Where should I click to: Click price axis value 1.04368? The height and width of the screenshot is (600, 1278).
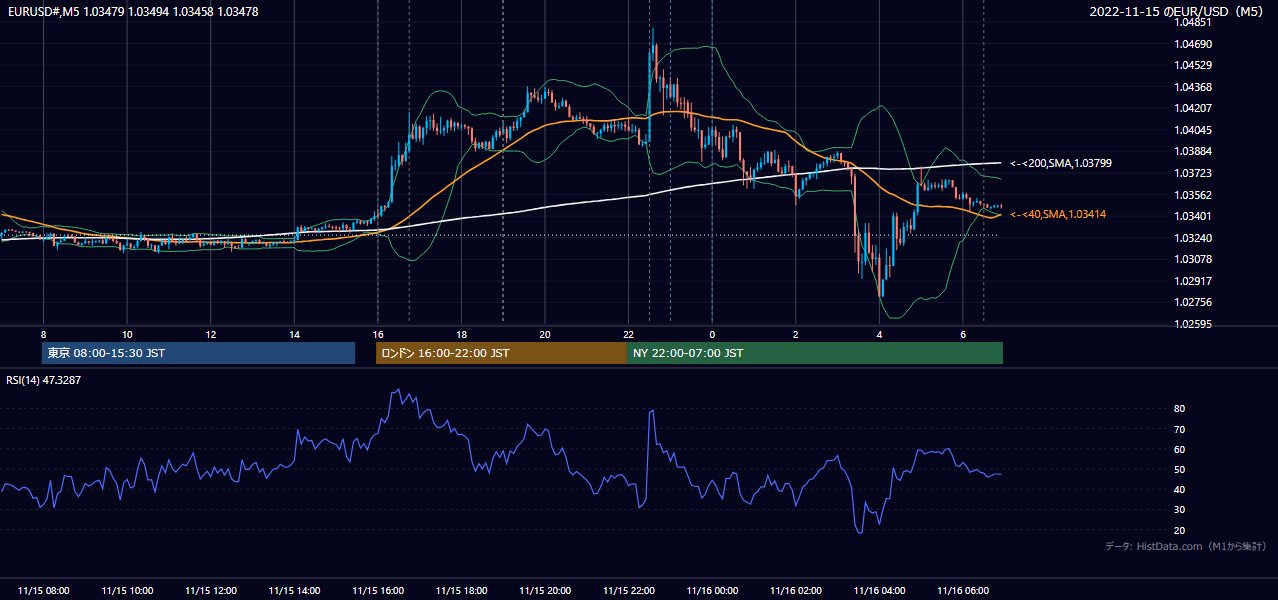coord(1195,87)
